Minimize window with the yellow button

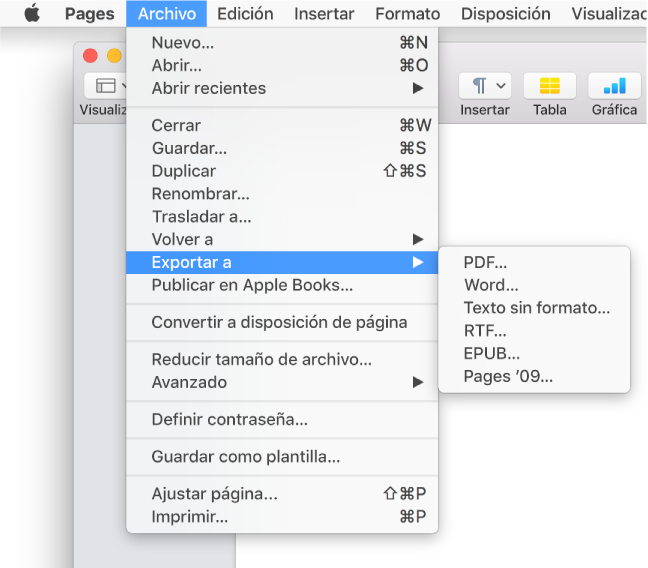click(114, 55)
